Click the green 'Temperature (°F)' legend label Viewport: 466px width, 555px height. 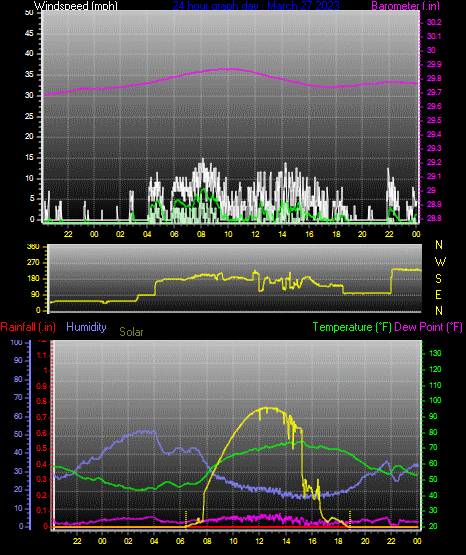(x=352, y=327)
